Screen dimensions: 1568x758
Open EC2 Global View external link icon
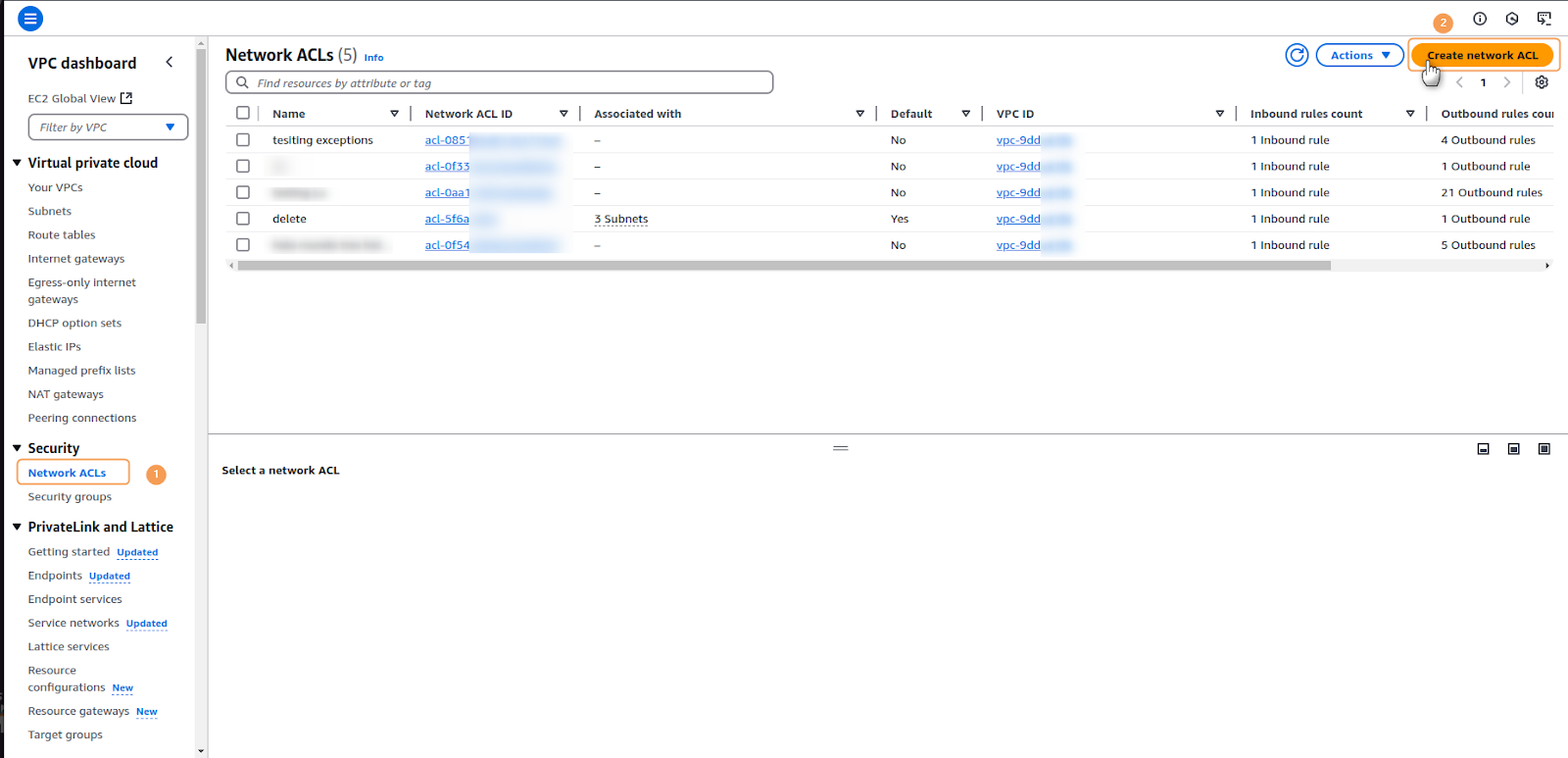tap(125, 98)
